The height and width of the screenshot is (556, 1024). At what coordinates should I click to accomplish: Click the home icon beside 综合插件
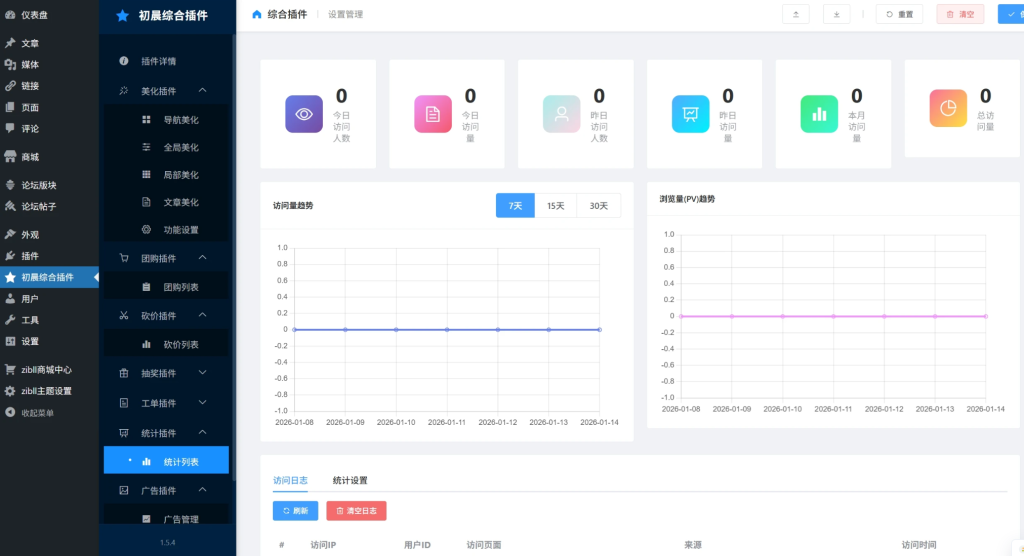[257, 14]
